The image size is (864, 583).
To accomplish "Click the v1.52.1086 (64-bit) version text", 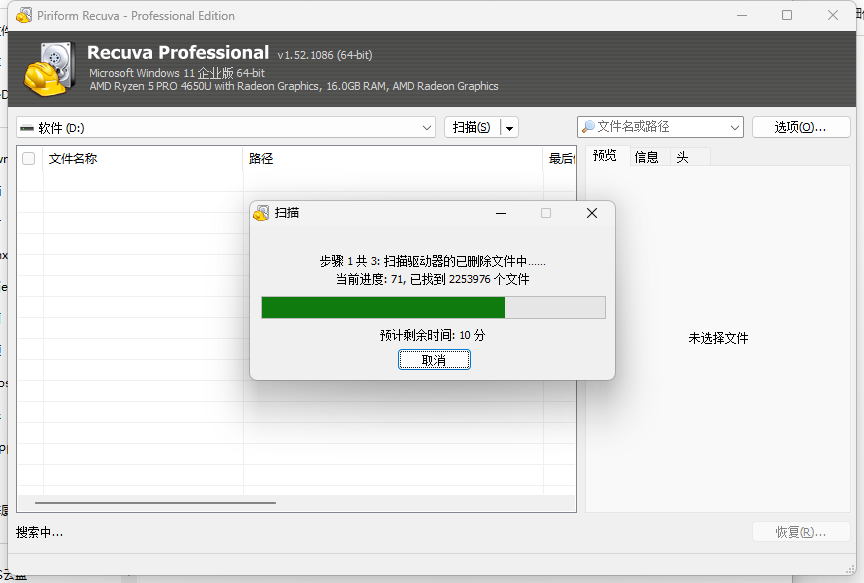I will click(325, 55).
